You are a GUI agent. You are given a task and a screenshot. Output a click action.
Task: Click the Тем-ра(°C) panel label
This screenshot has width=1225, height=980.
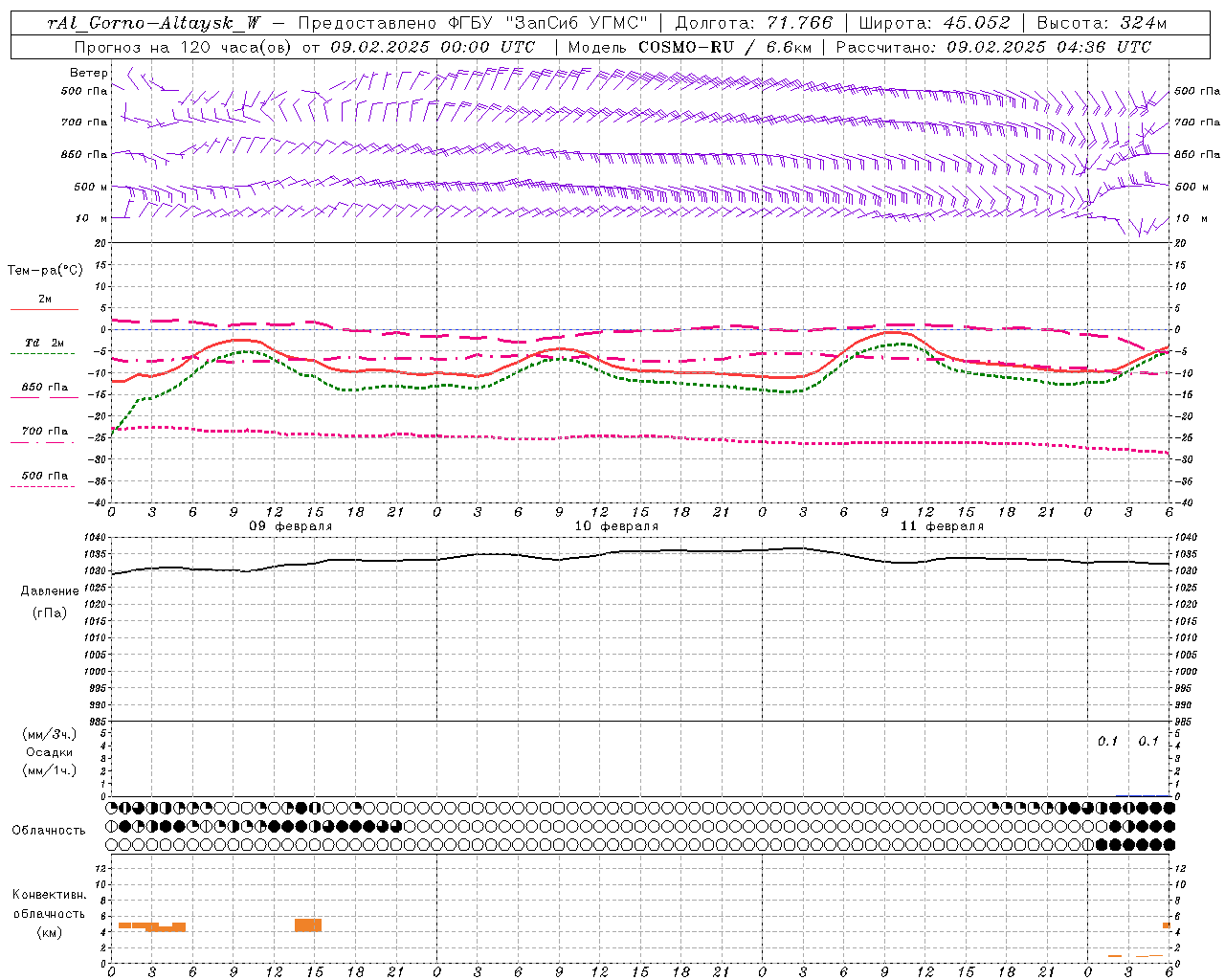[x=45, y=271]
